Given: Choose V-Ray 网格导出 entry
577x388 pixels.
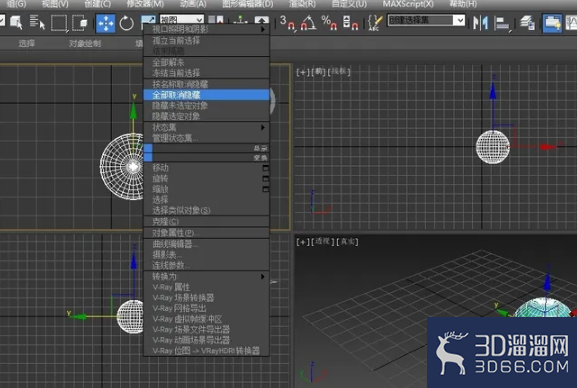Looking at the screenshot, I should pos(206,308).
